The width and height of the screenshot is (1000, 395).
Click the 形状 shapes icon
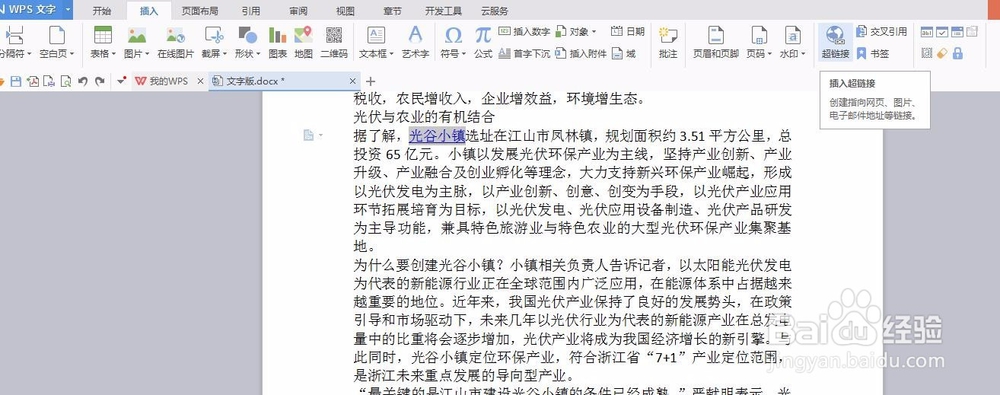pyautogui.click(x=247, y=35)
